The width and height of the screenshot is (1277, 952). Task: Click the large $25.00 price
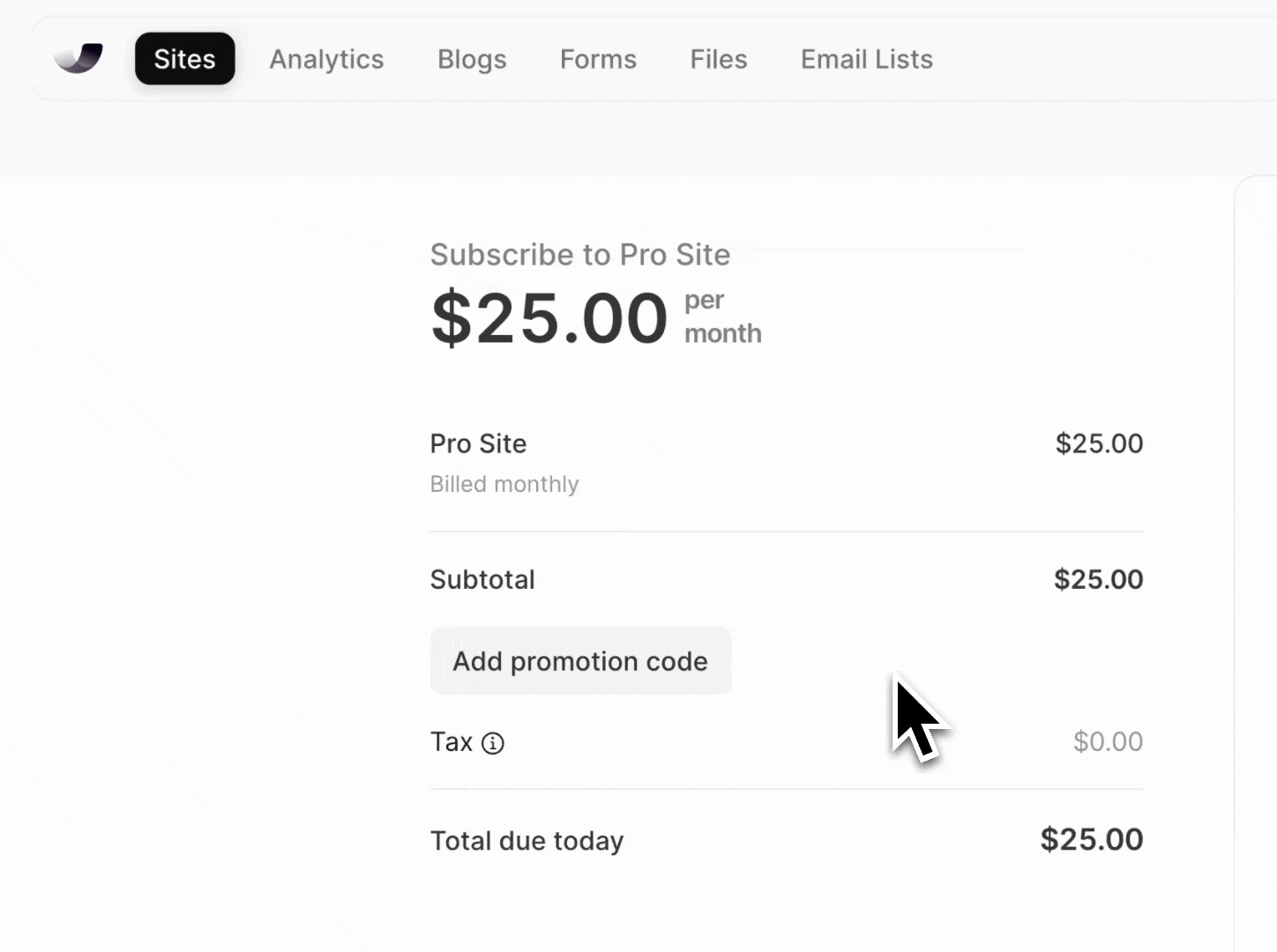pos(549,318)
